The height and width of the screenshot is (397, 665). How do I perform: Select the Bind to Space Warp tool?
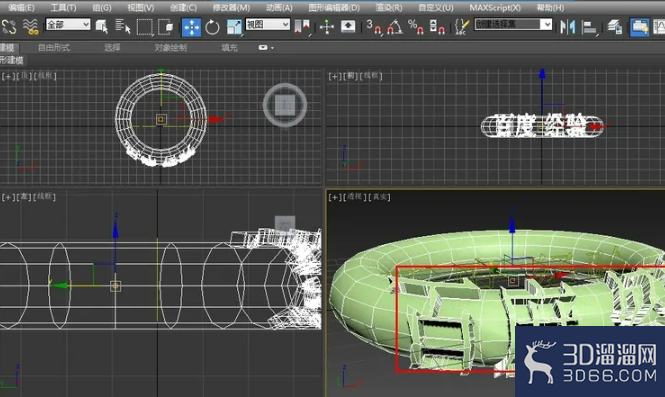click(31, 27)
